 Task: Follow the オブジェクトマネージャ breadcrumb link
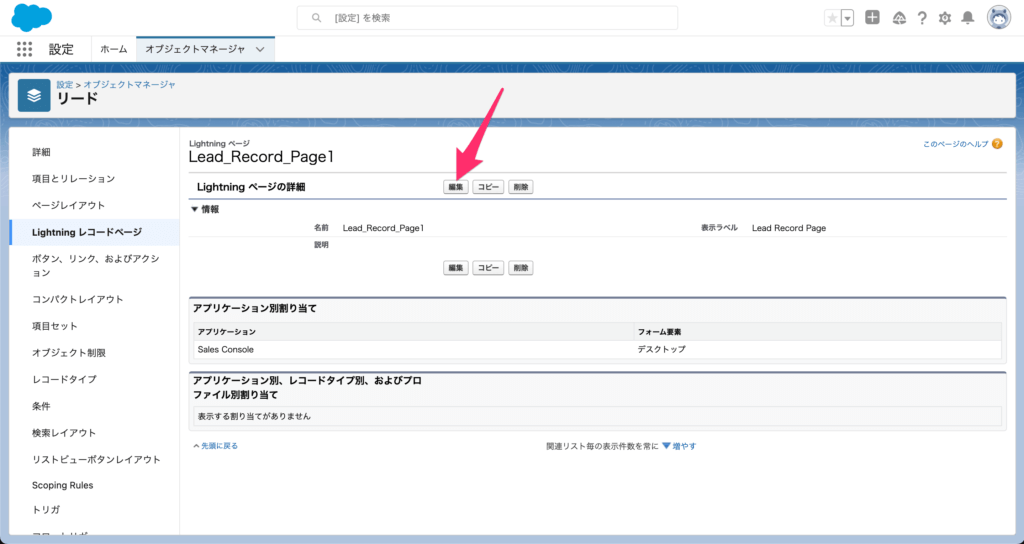[x=129, y=84]
